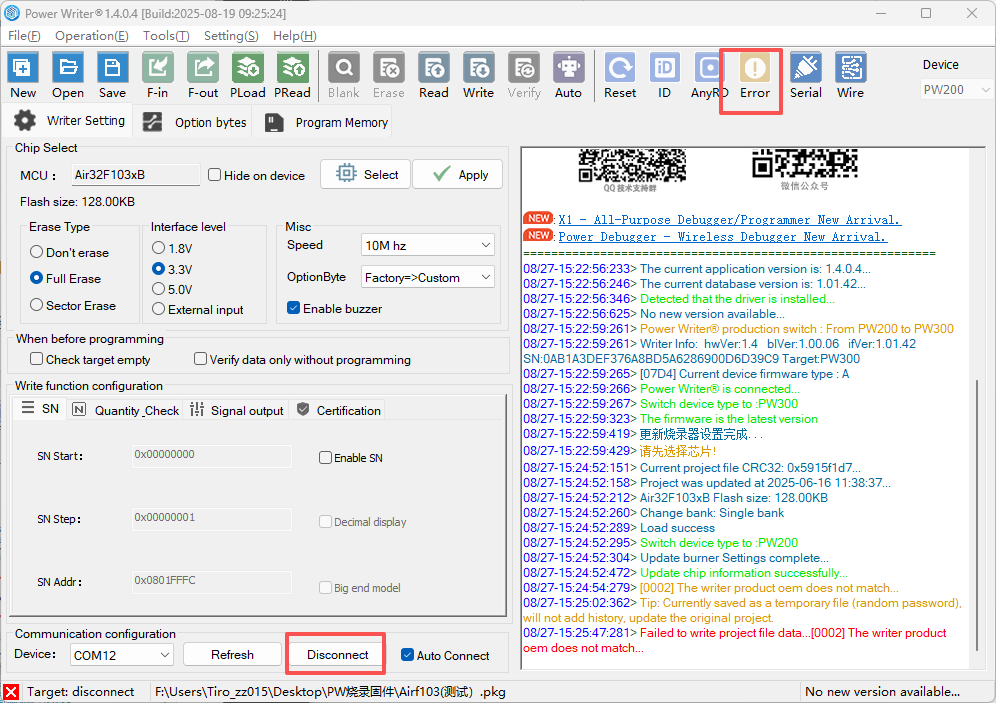This screenshot has width=996, height=703.
Task: Open the Error info toolbar icon
Action: click(x=755, y=75)
